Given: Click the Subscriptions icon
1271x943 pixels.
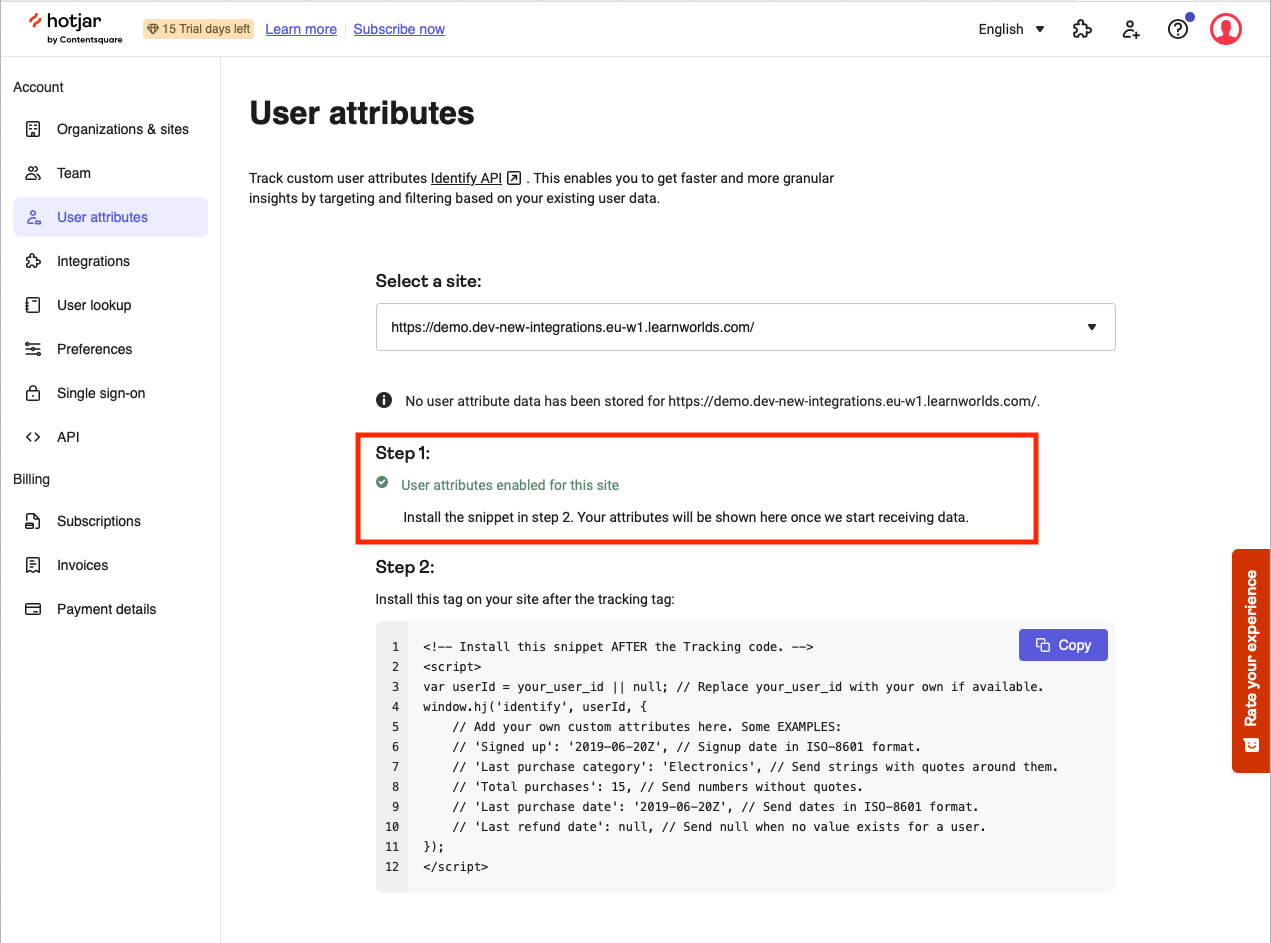Looking at the screenshot, I should 33,521.
